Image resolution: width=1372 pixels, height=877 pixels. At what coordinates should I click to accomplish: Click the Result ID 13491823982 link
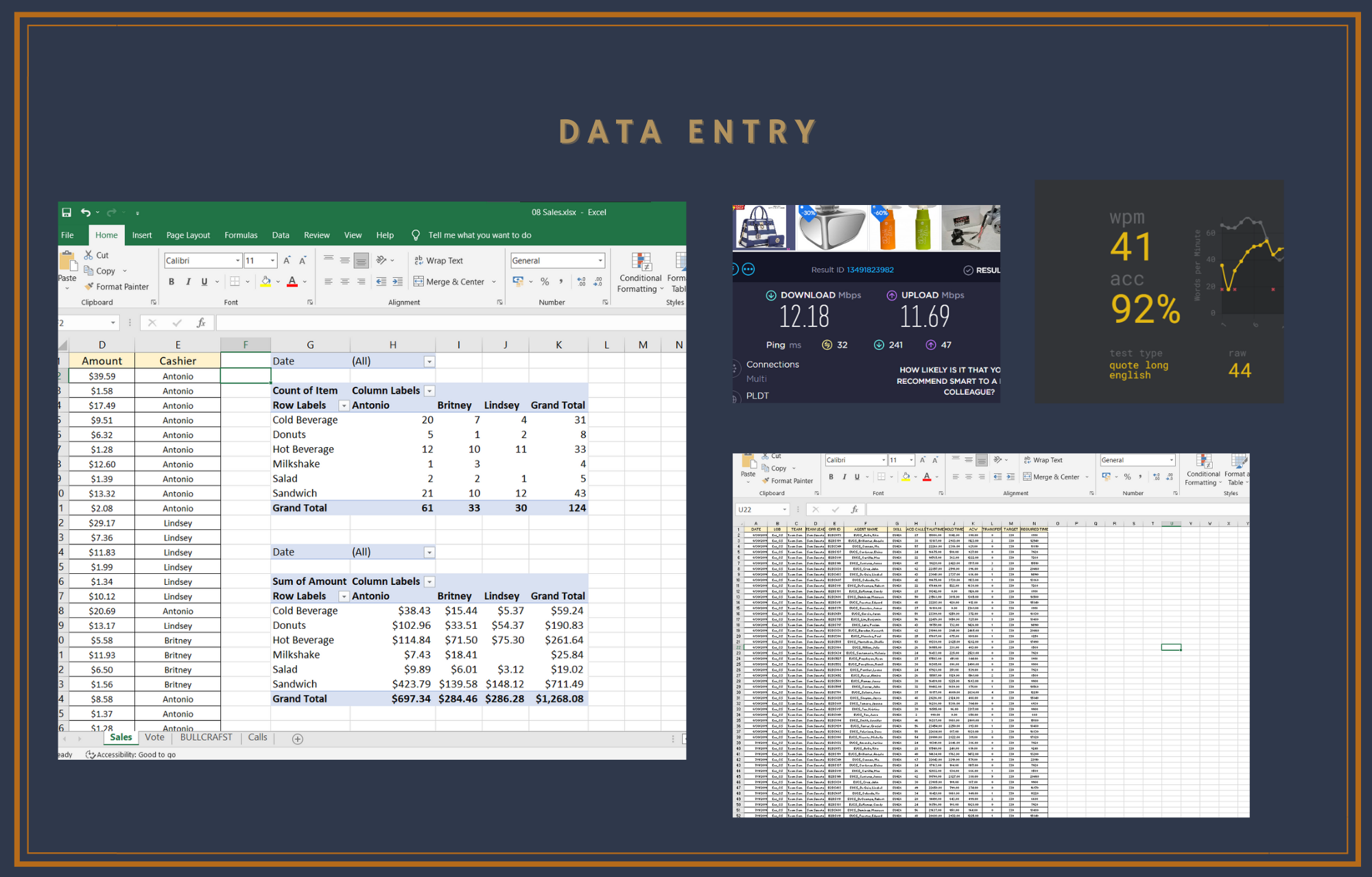(x=870, y=269)
